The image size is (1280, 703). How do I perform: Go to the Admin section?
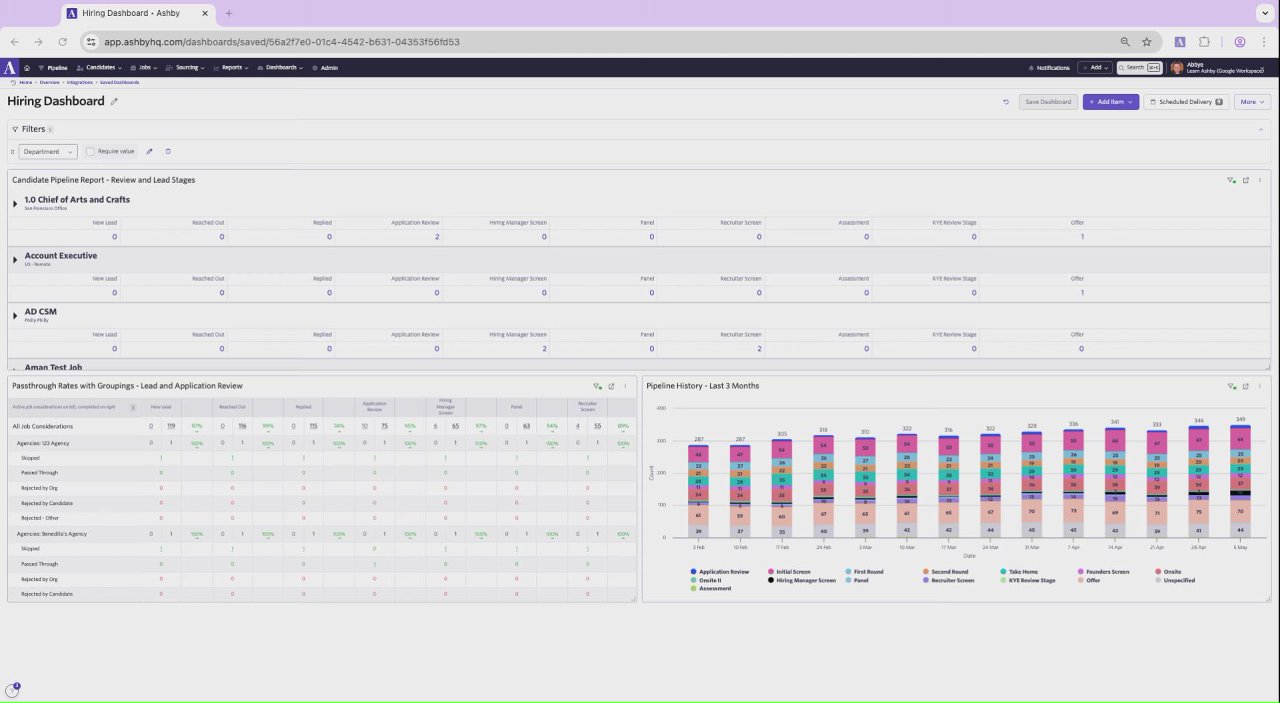[x=325, y=68]
